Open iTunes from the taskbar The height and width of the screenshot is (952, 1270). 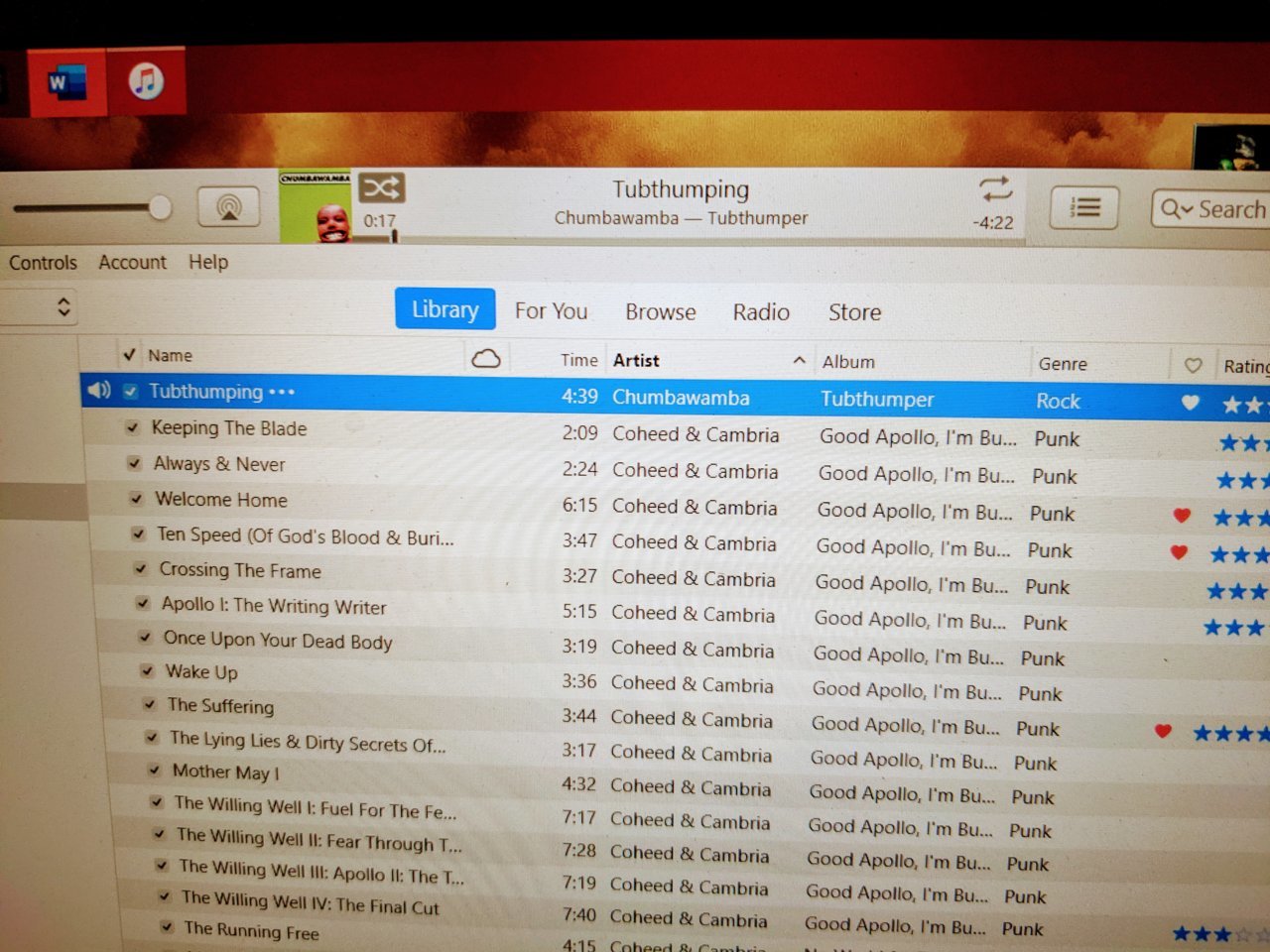[x=146, y=80]
